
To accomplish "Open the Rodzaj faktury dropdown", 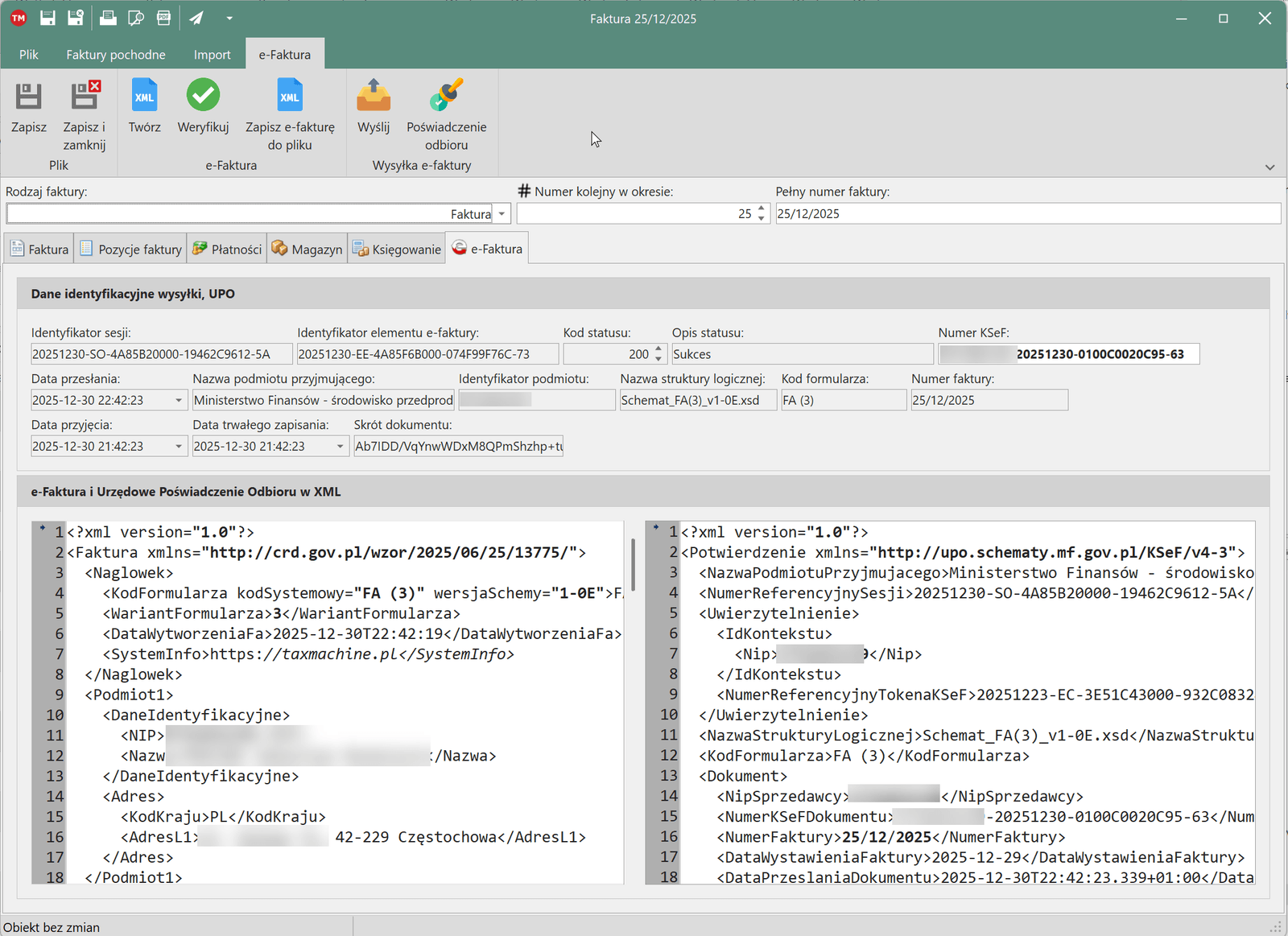I will pos(502,214).
